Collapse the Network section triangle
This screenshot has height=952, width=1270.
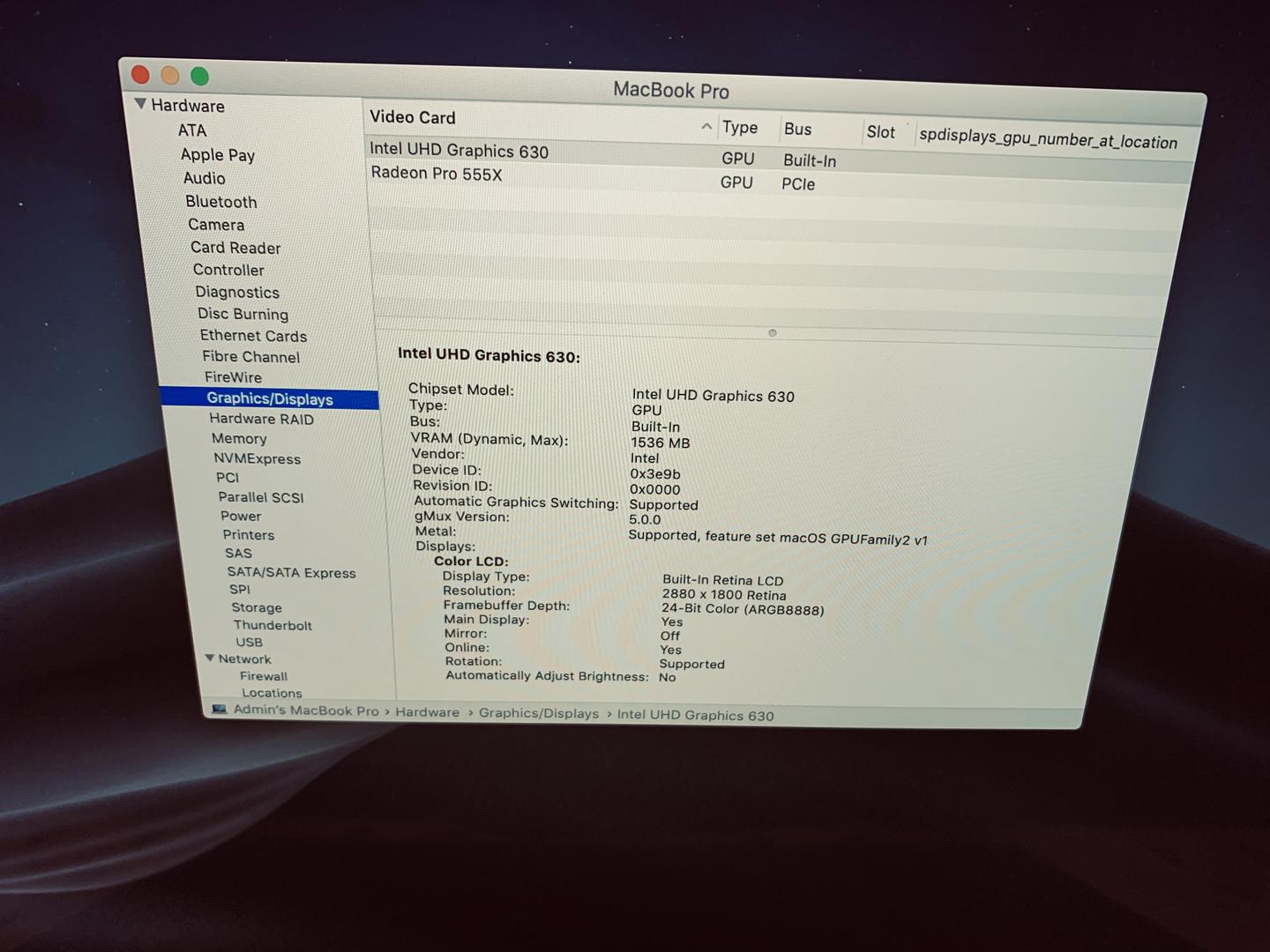210,658
